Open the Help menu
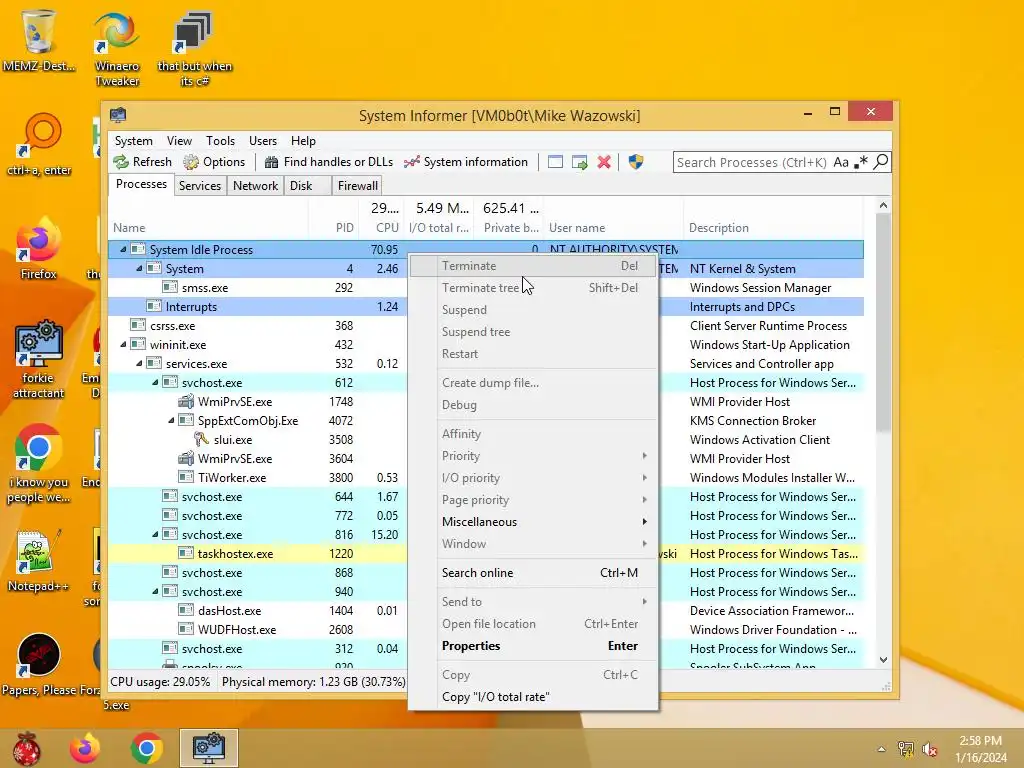This screenshot has width=1024, height=768. click(303, 140)
